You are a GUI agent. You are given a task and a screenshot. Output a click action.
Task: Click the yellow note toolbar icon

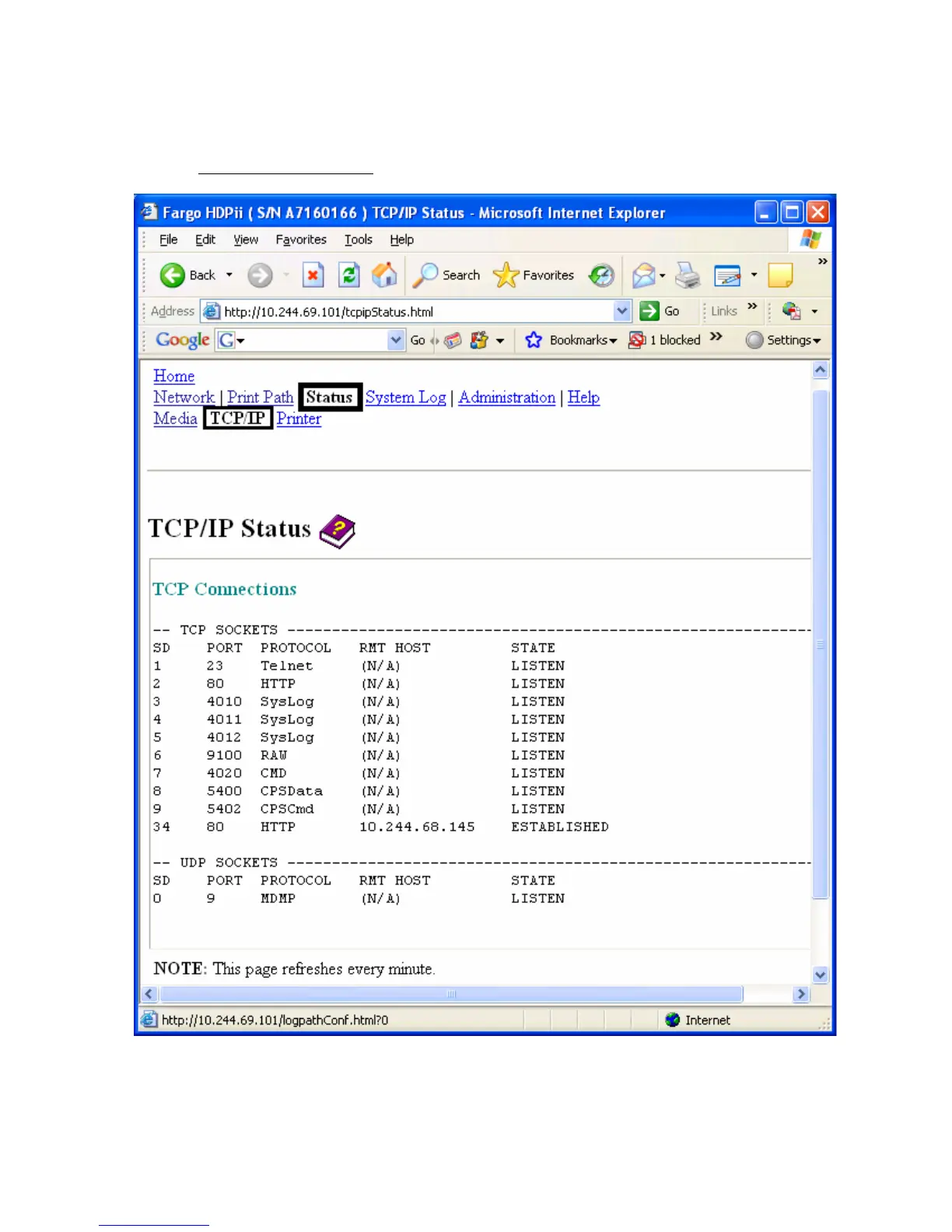[780, 275]
